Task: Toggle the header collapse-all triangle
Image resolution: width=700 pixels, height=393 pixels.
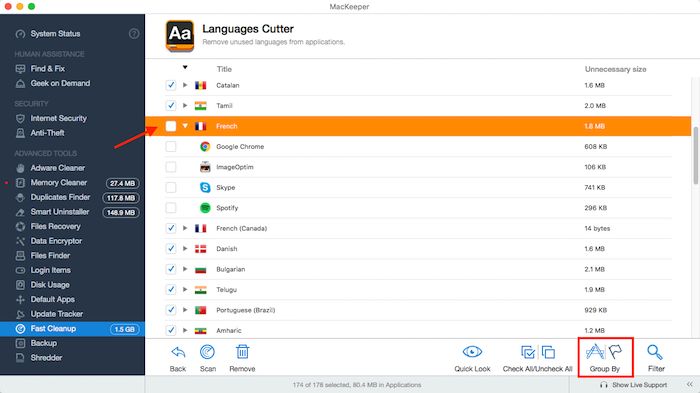Action: (185, 67)
